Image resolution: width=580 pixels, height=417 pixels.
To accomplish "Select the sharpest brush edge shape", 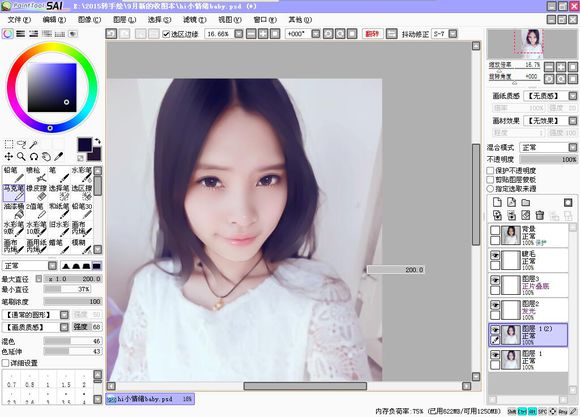I will pyautogui.click(x=66, y=266).
